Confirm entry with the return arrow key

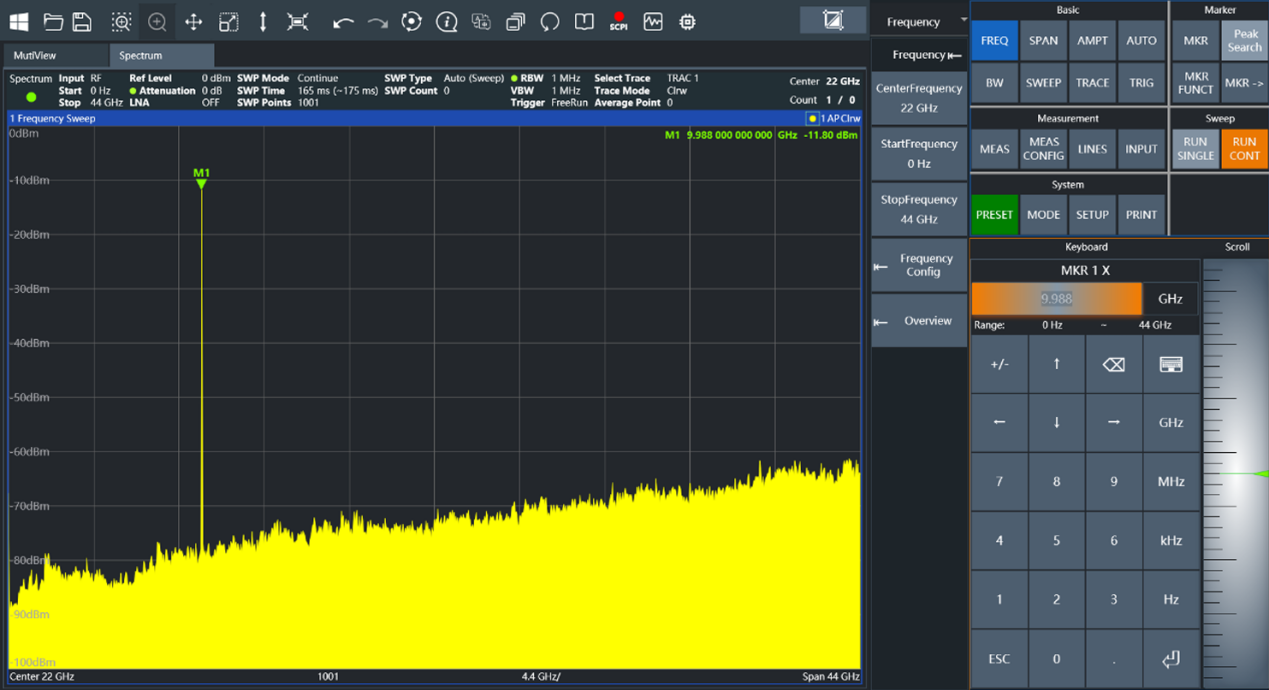[x=1171, y=659]
